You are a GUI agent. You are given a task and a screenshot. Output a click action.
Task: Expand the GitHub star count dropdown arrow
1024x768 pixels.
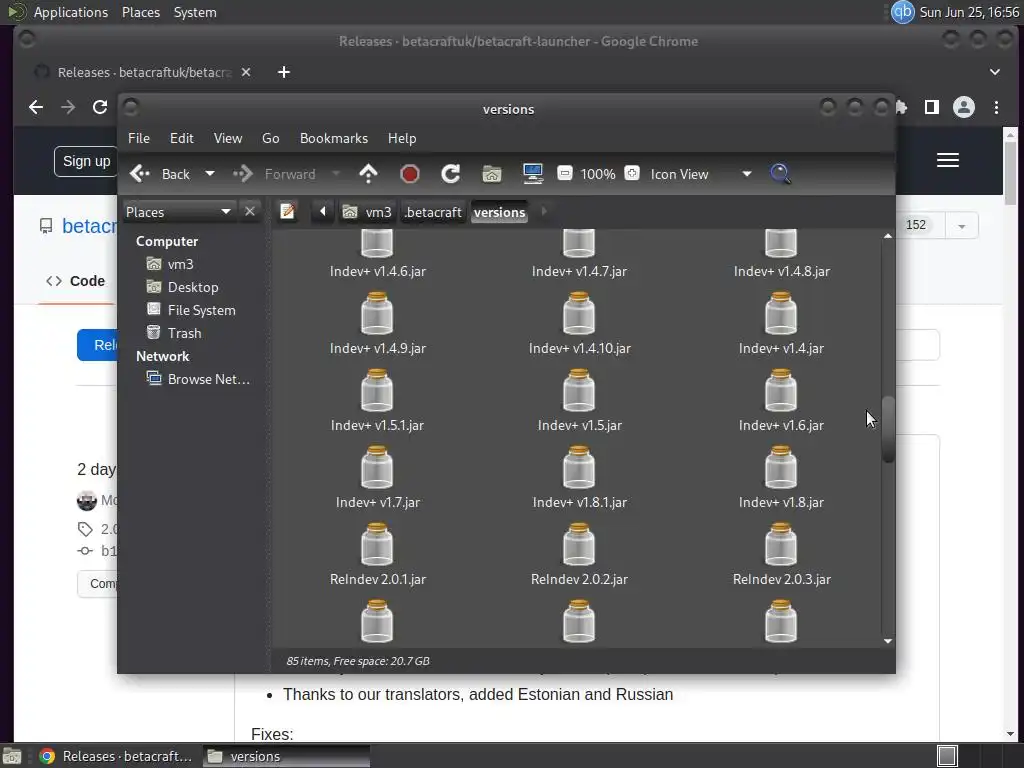961,226
